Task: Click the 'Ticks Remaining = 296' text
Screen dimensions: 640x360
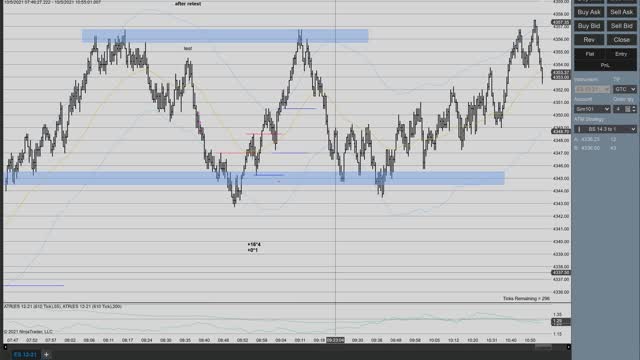Action: click(x=526, y=298)
